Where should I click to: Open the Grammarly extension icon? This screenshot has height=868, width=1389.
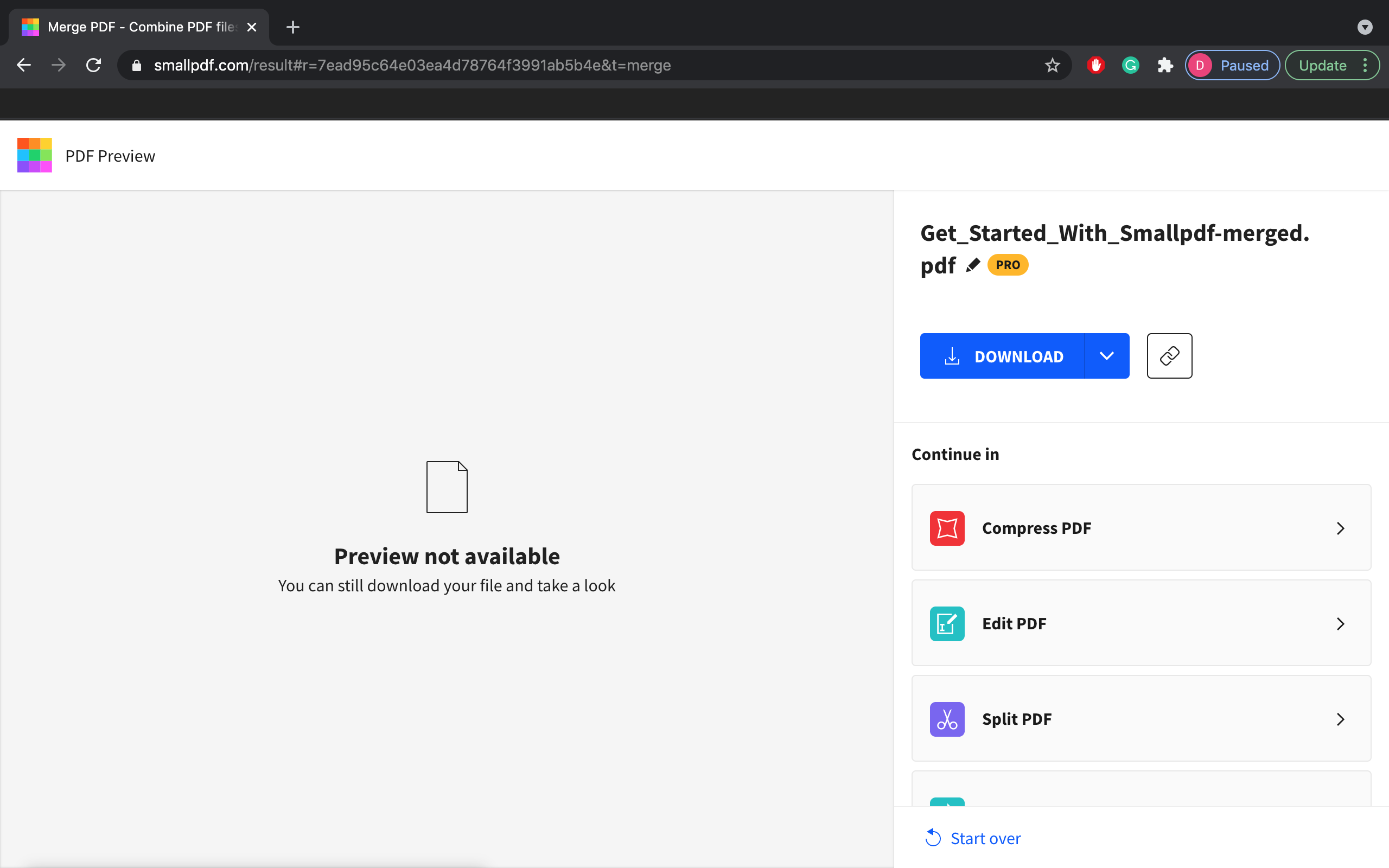pos(1130,65)
